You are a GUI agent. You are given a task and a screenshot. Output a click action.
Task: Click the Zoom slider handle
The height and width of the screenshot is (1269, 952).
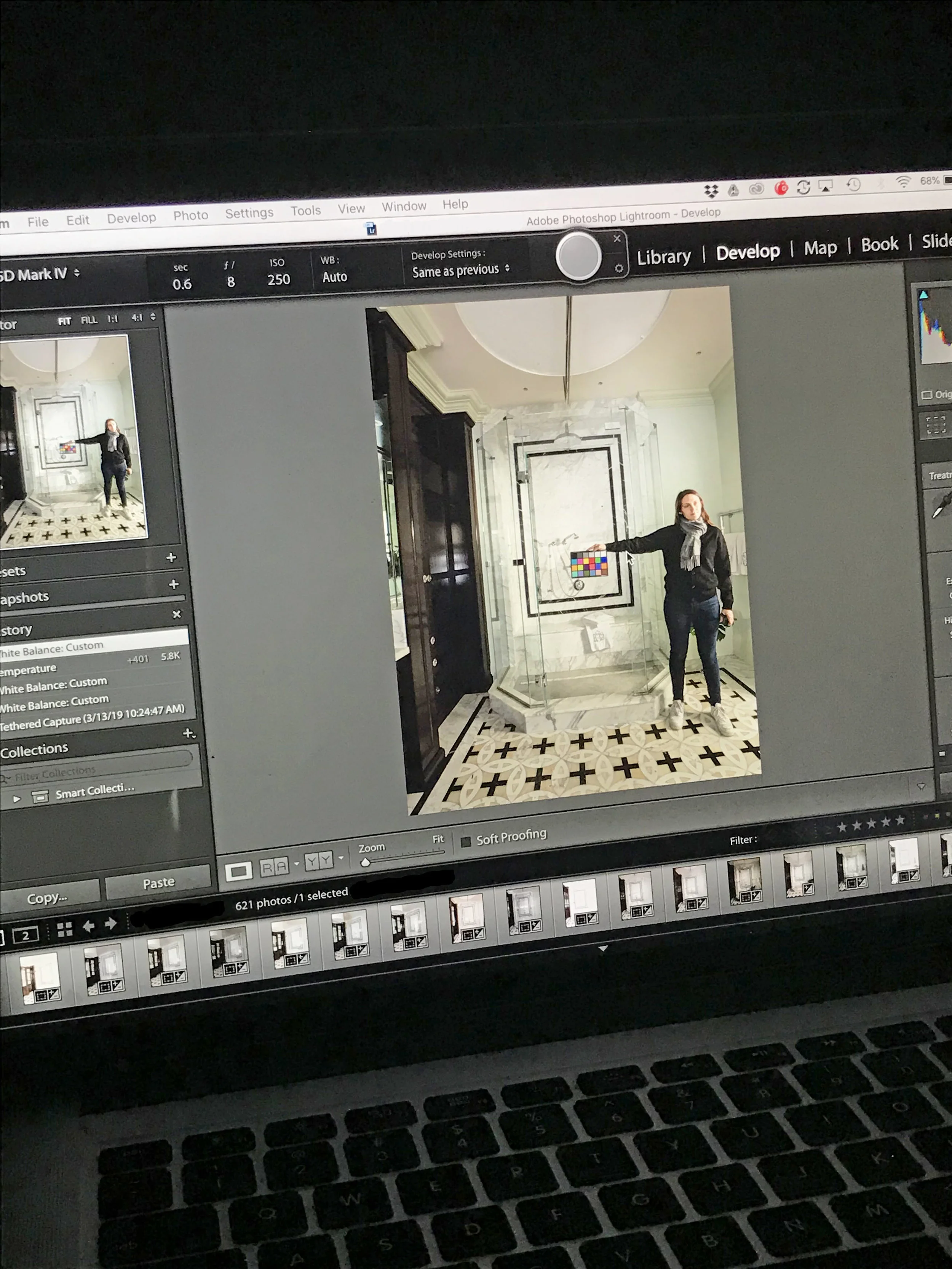[365, 862]
